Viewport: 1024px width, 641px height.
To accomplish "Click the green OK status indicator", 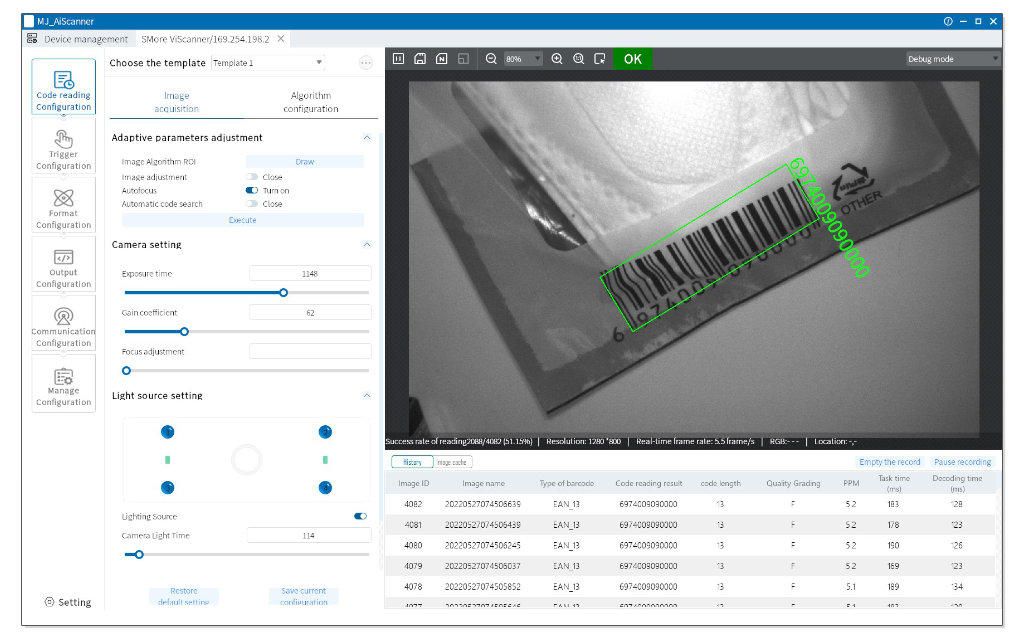I will (x=632, y=59).
